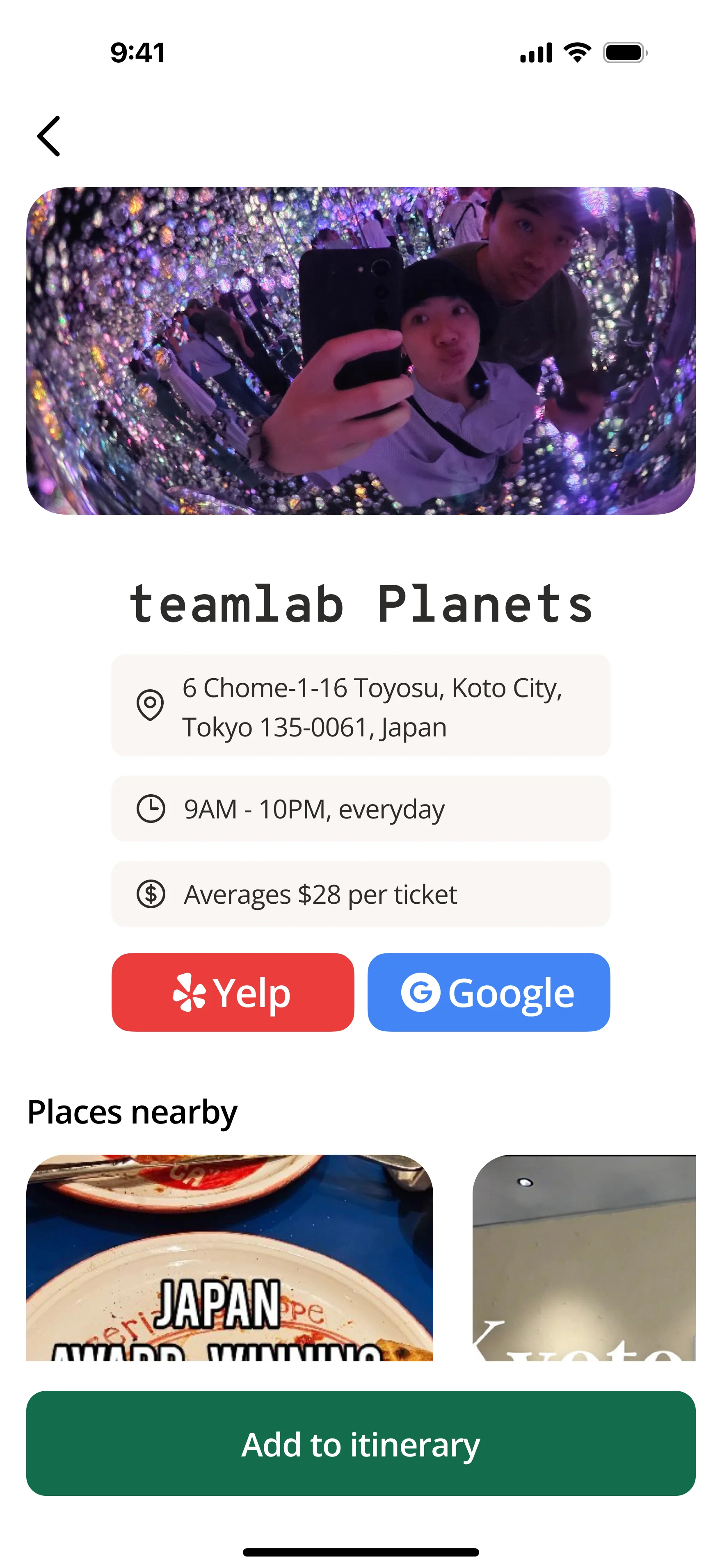Tap the Yelp burst logo icon
This screenshot has height=1568, width=722.
[x=190, y=993]
